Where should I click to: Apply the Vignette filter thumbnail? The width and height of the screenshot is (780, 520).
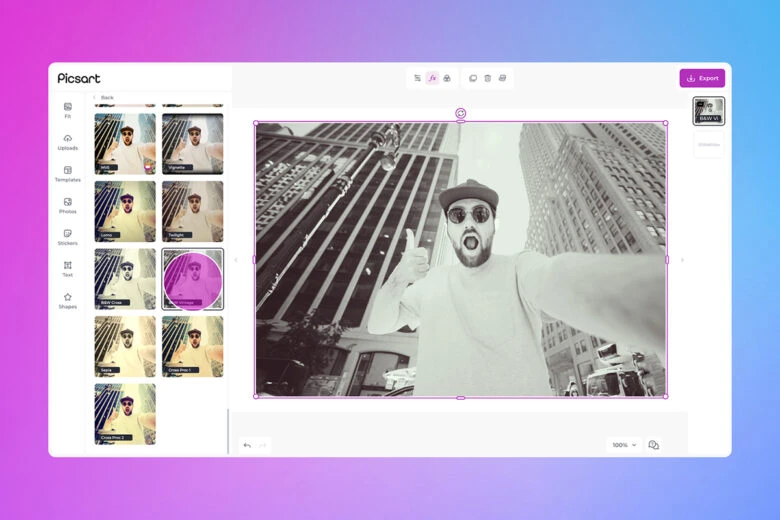pos(192,143)
